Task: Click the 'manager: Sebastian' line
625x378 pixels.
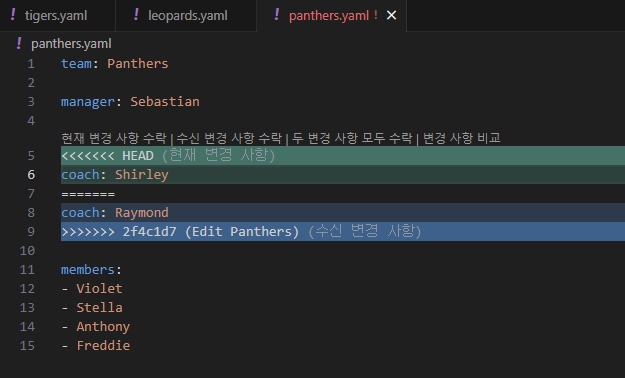Action: (130, 102)
